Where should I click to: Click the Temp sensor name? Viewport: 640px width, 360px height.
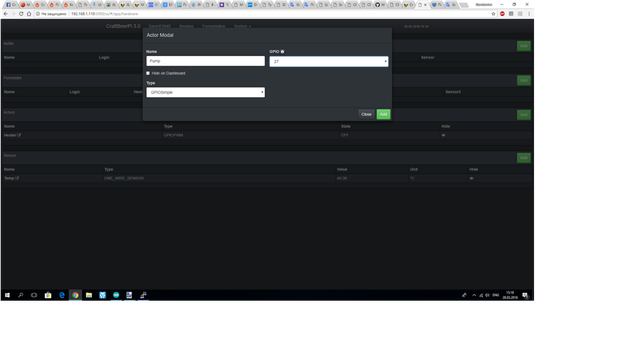[9, 178]
